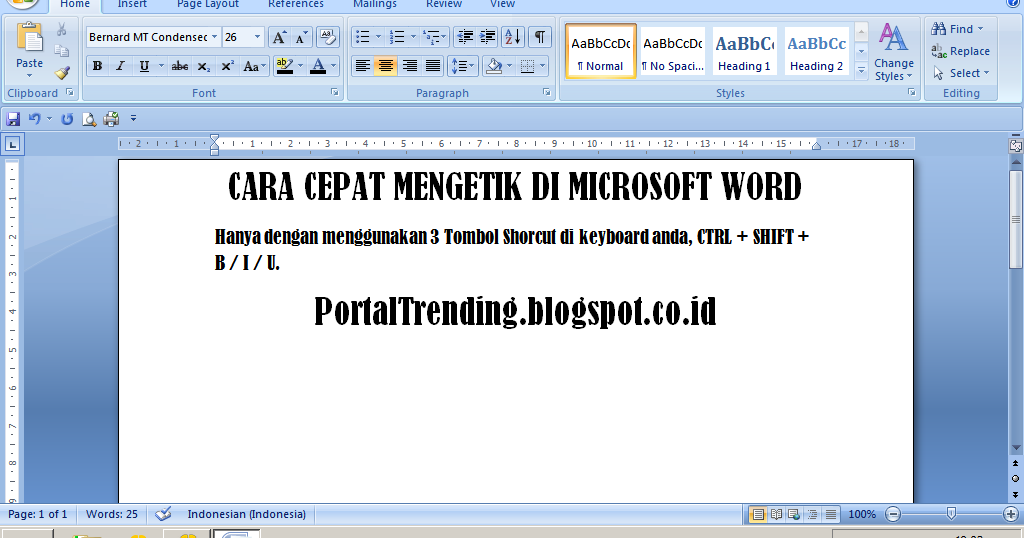
Task: Expand Styles gallery More arrow
Action: coord(861,70)
